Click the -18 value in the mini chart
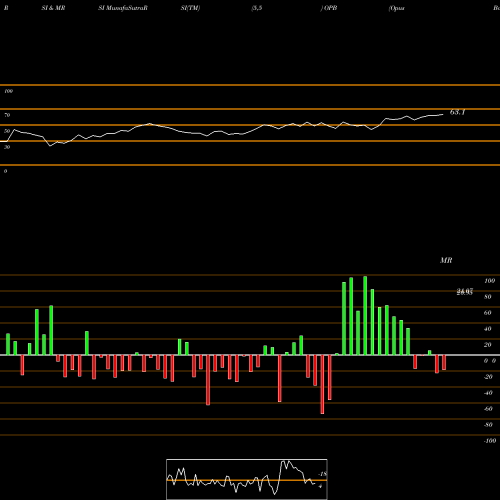The width and height of the screenshot is (500, 500). [x=323, y=474]
